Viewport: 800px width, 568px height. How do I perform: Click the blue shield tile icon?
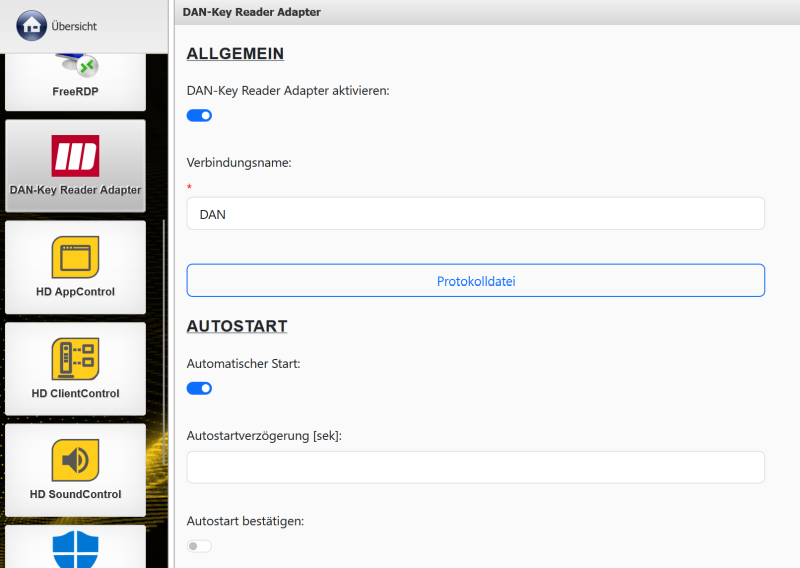pyautogui.click(x=75, y=548)
